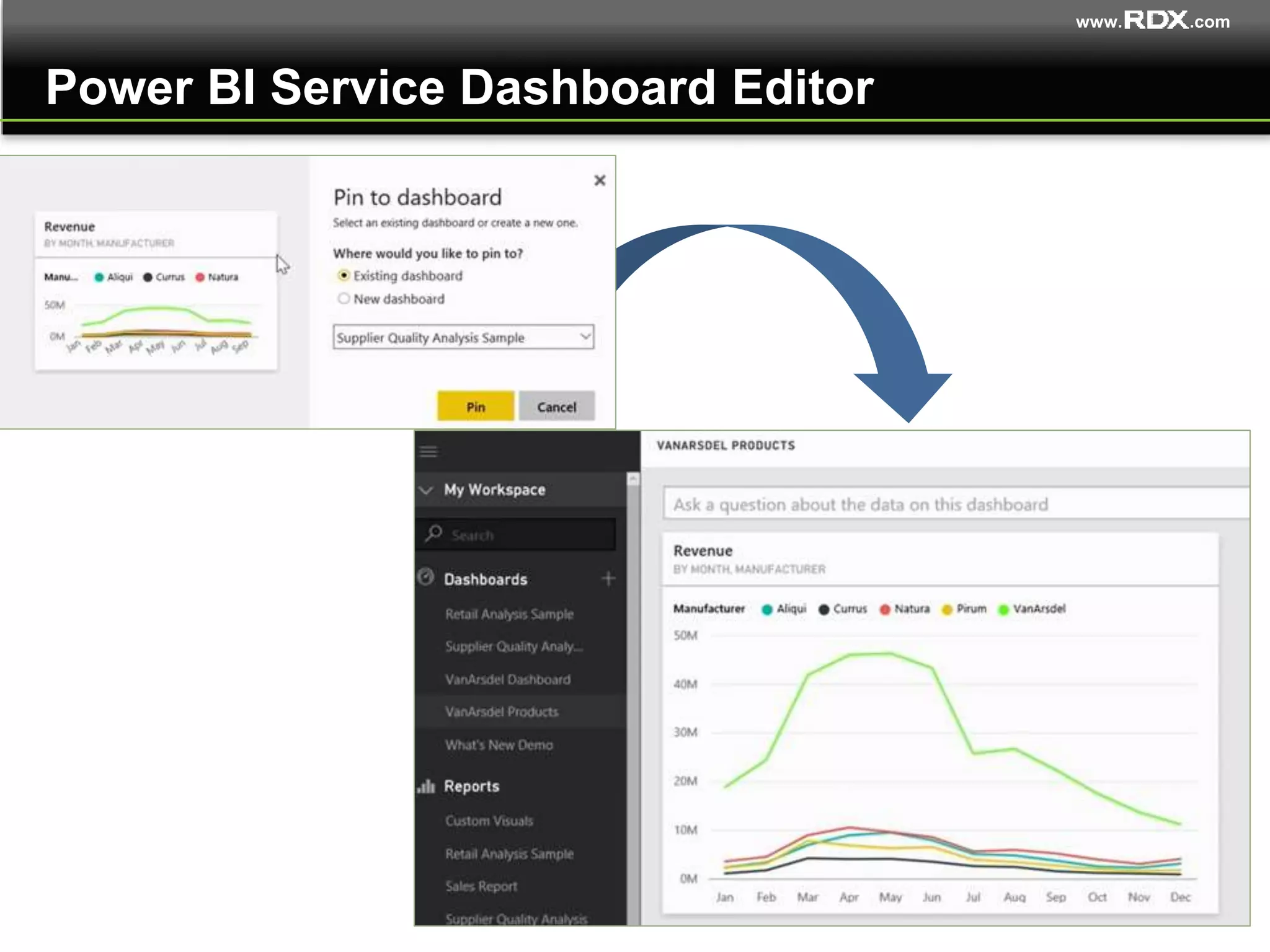Open Custom Visuals report
Image resolution: width=1270 pixels, height=952 pixels.
tap(489, 821)
